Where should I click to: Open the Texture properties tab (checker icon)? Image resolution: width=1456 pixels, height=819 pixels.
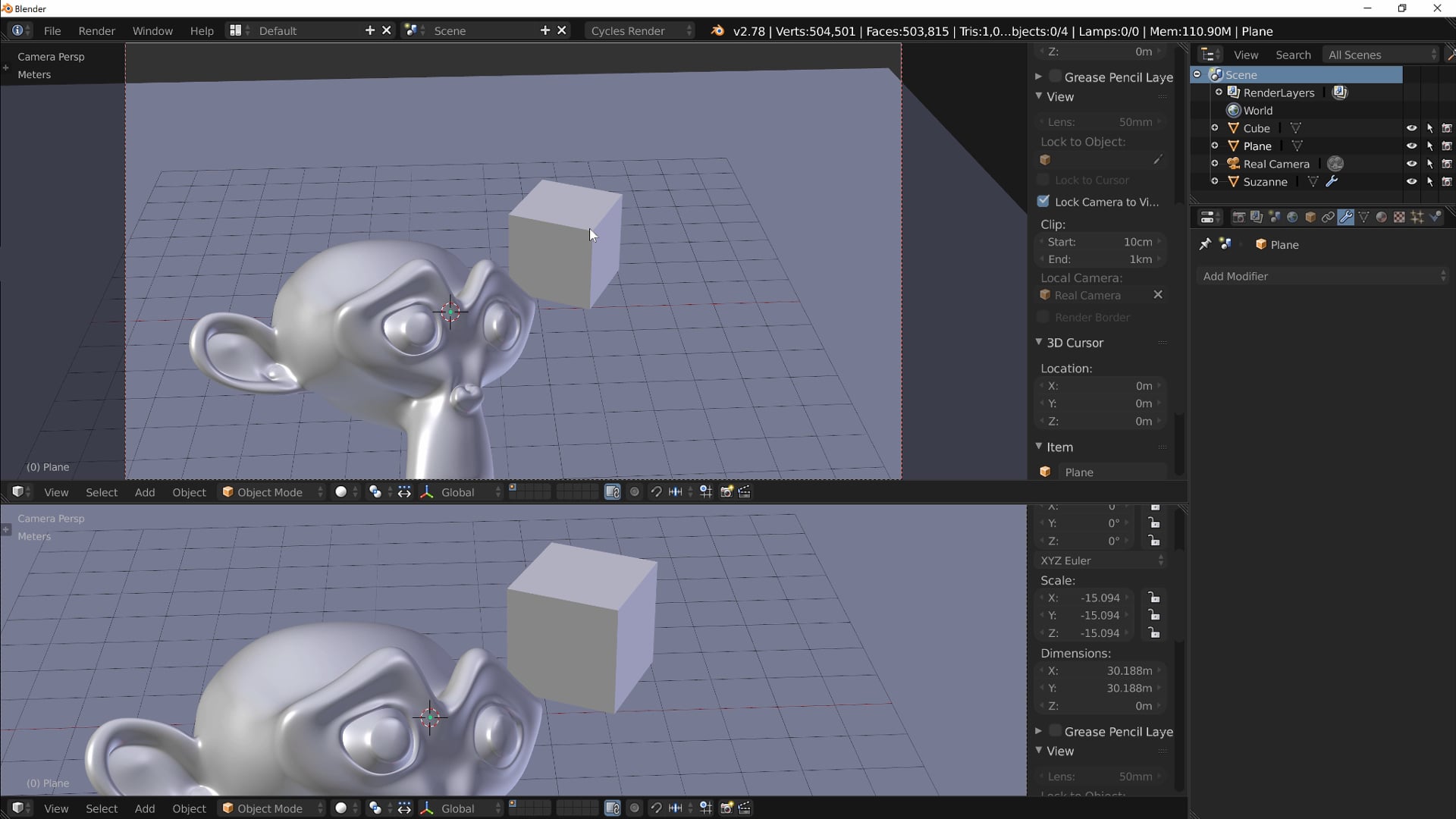point(1399,217)
